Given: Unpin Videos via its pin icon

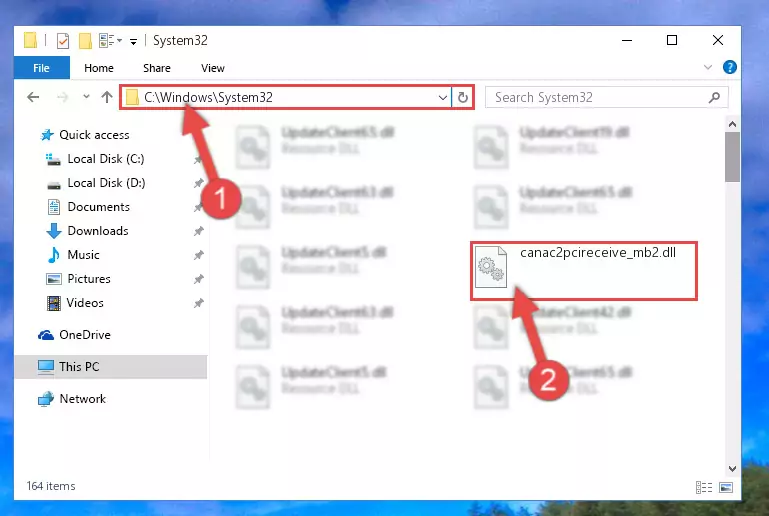Looking at the screenshot, I should coord(198,303).
